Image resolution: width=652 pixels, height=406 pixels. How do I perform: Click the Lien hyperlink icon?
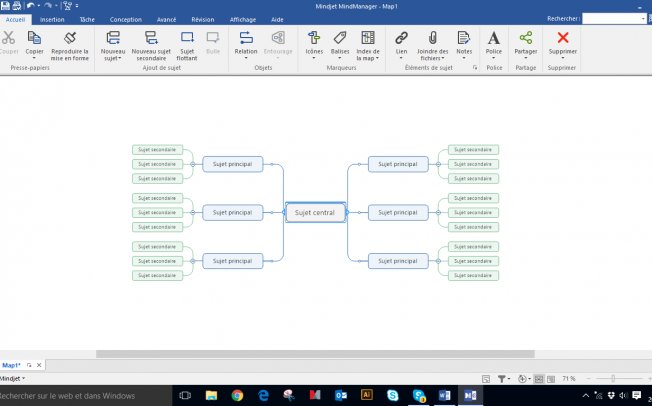click(x=401, y=37)
